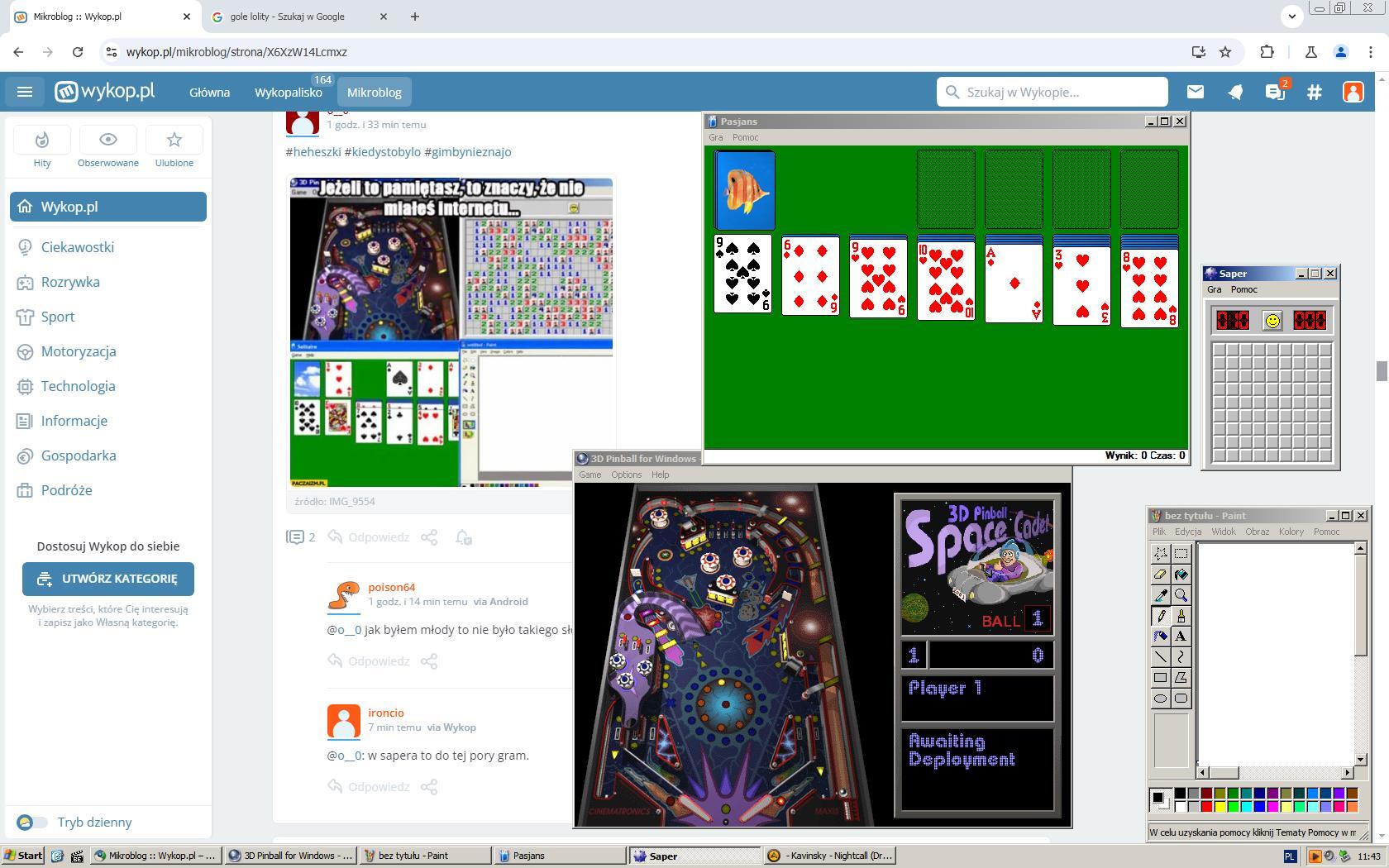Click the Minesweeper smiley face button
Screen dimensions: 1389x868
[x=1272, y=321]
